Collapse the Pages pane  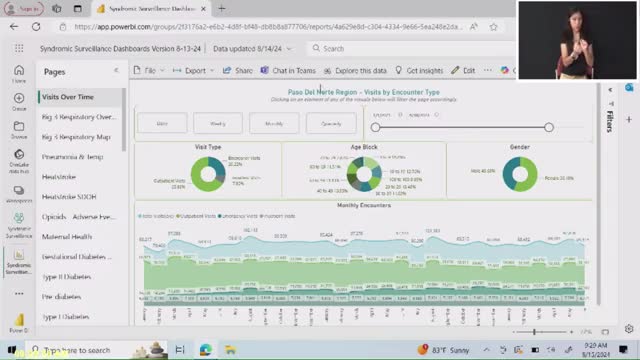point(116,70)
